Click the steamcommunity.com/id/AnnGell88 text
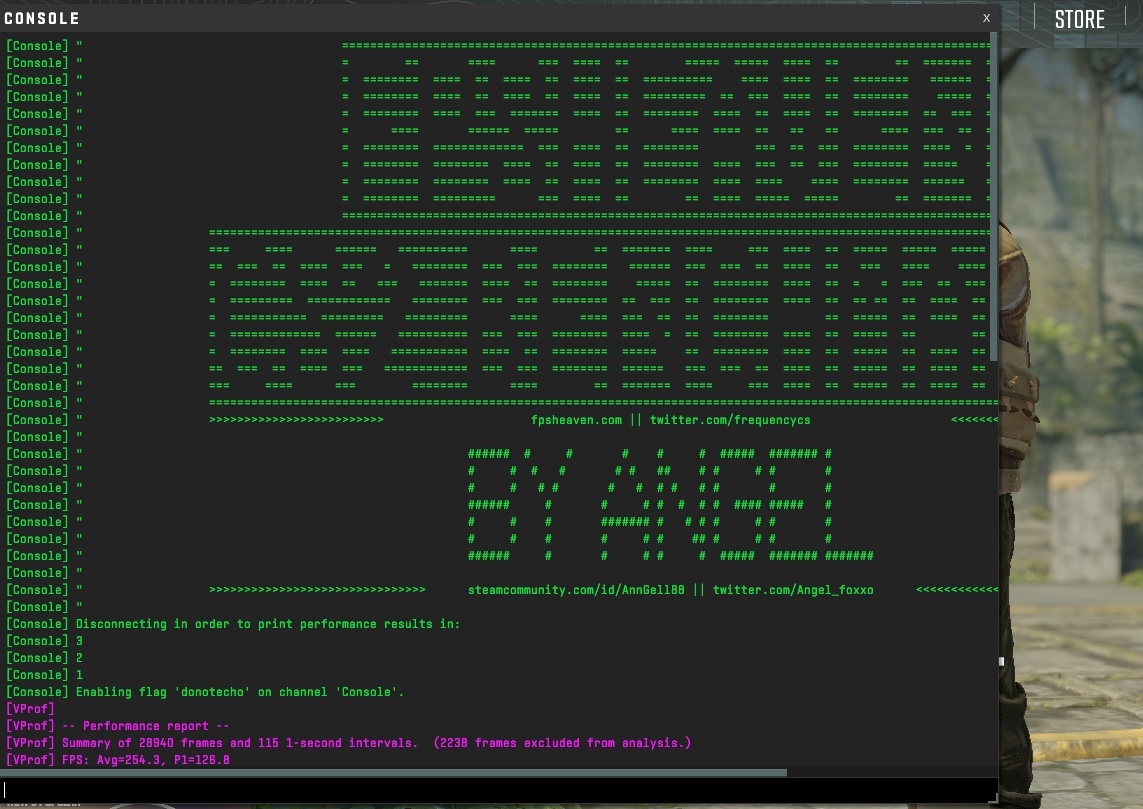This screenshot has height=809, width=1143. coord(576,590)
